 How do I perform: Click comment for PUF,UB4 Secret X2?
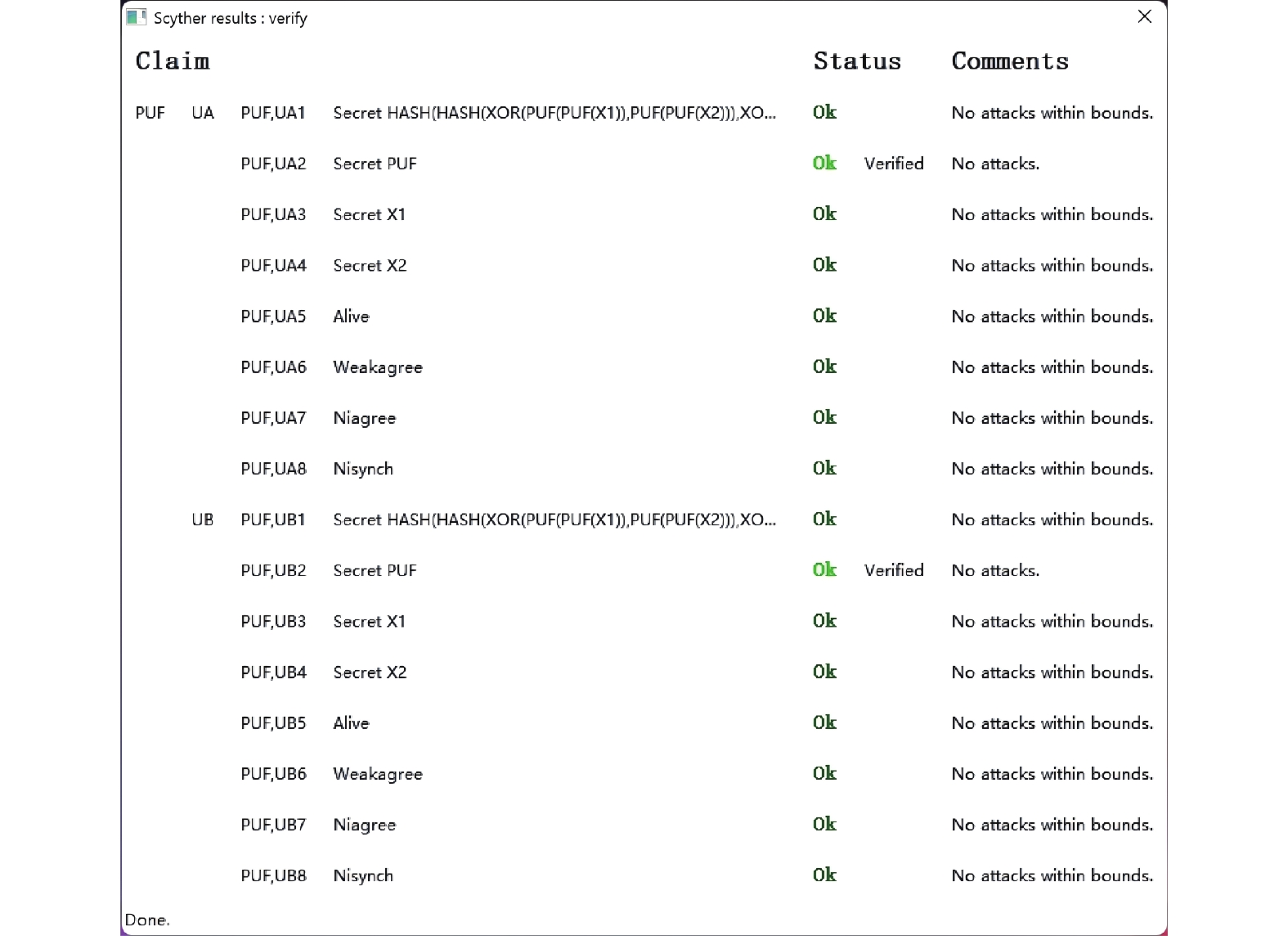1052,673
